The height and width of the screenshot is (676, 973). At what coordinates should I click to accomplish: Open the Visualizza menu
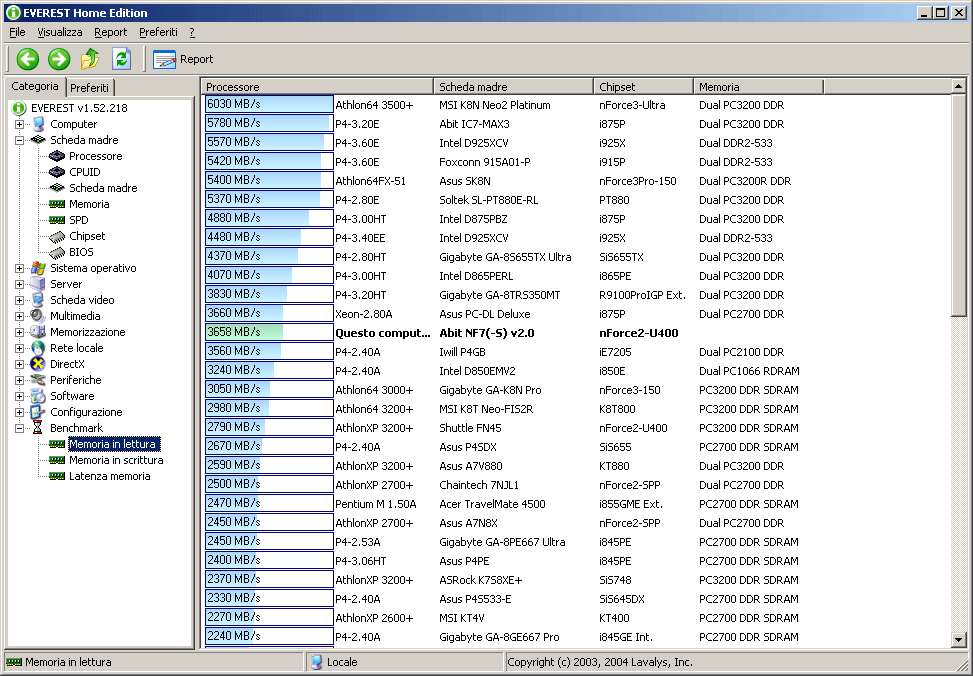coord(60,32)
